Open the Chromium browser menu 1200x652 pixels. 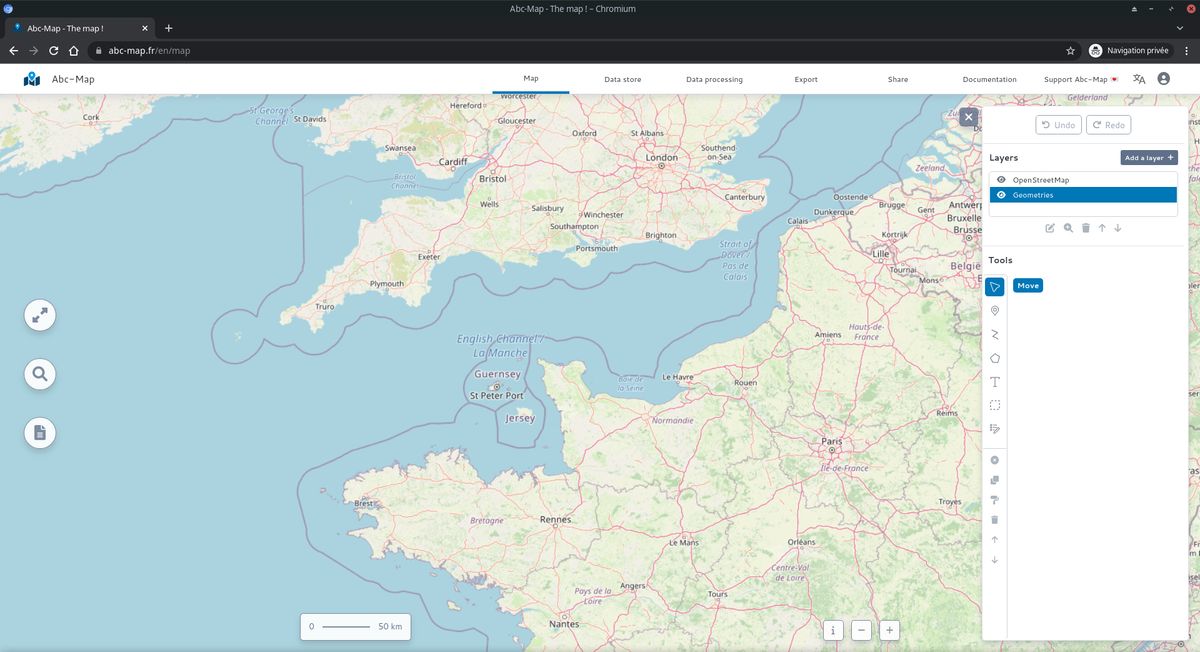[1186, 50]
